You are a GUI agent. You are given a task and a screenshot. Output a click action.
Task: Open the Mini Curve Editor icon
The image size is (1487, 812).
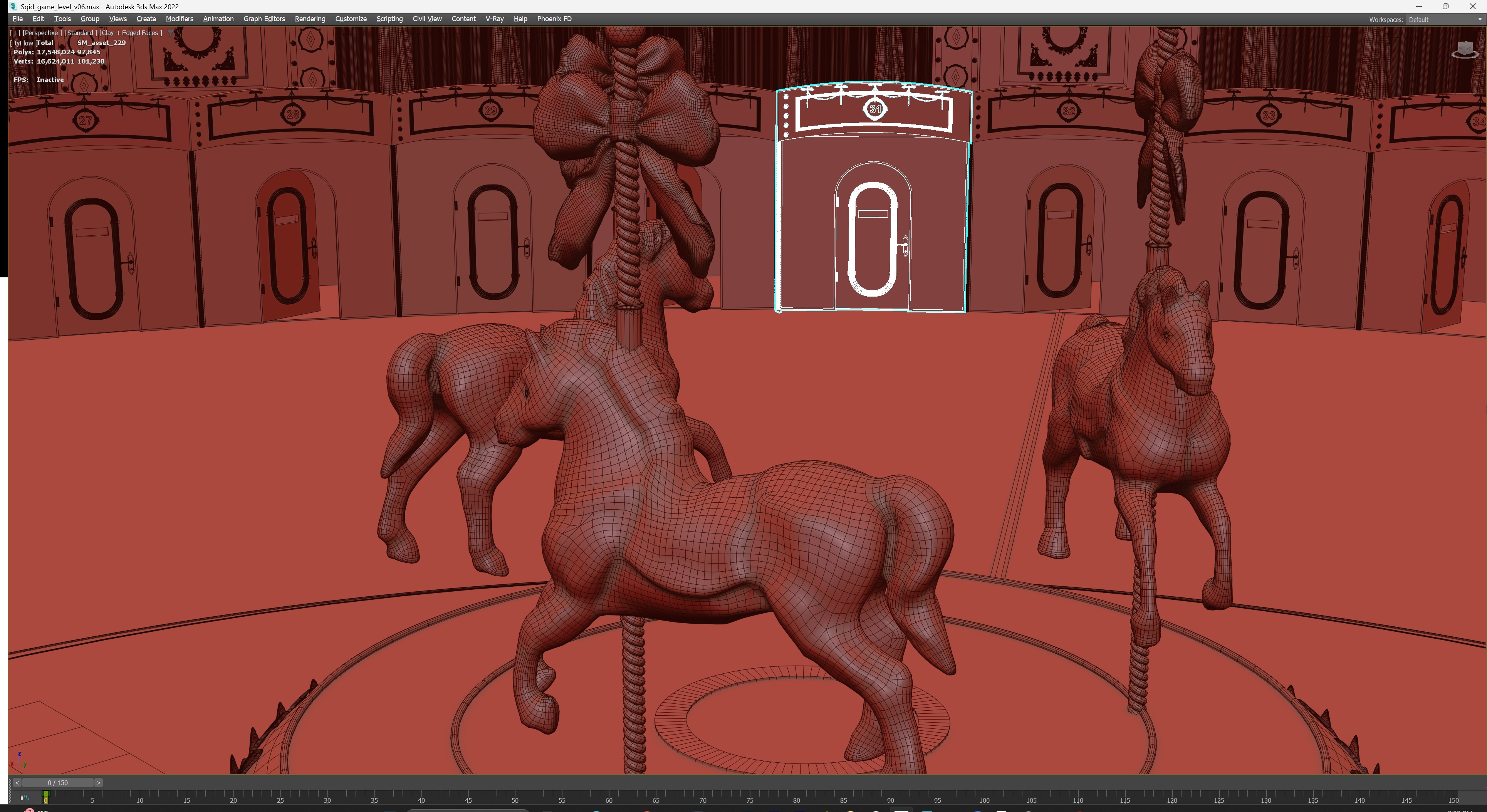(25, 798)
